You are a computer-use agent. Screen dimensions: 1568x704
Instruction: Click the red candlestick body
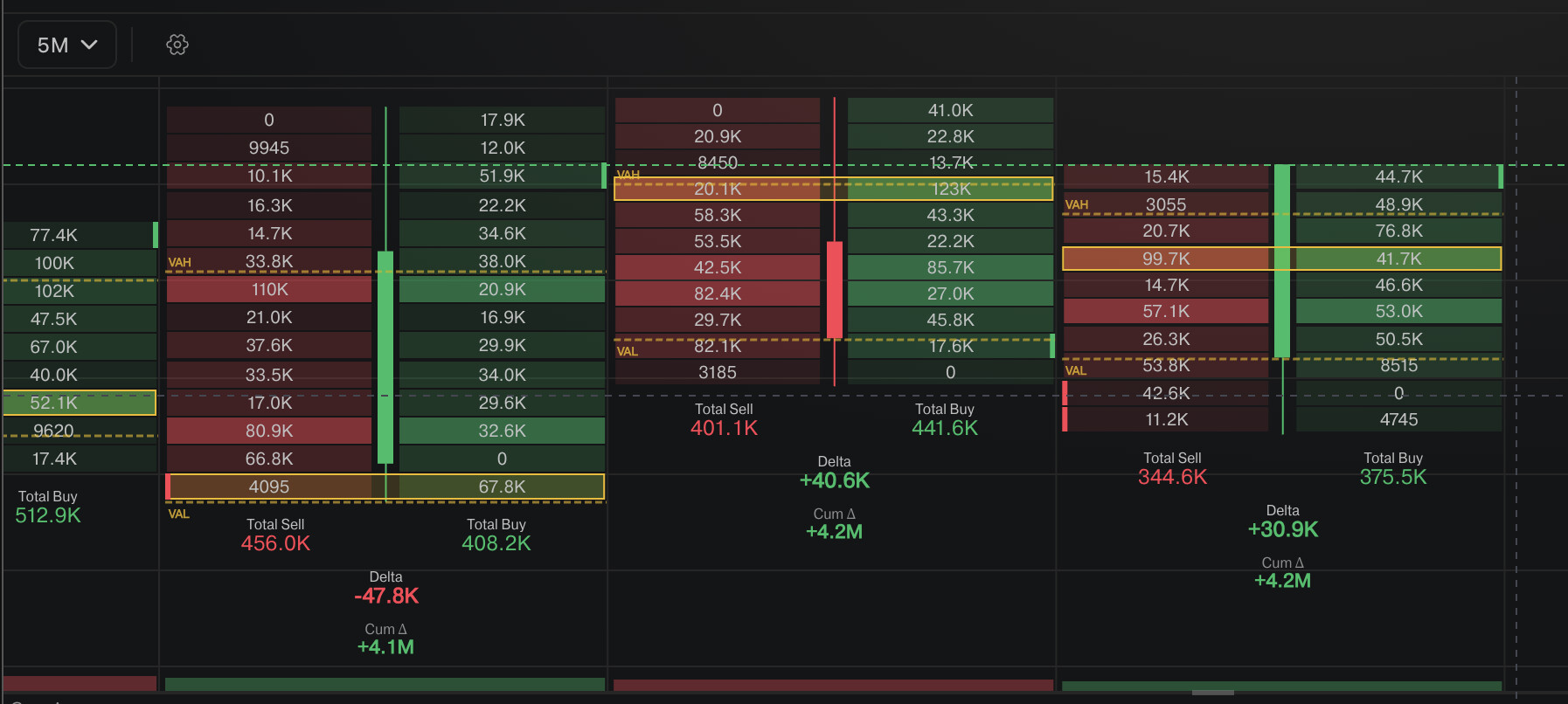pos(835,290)
